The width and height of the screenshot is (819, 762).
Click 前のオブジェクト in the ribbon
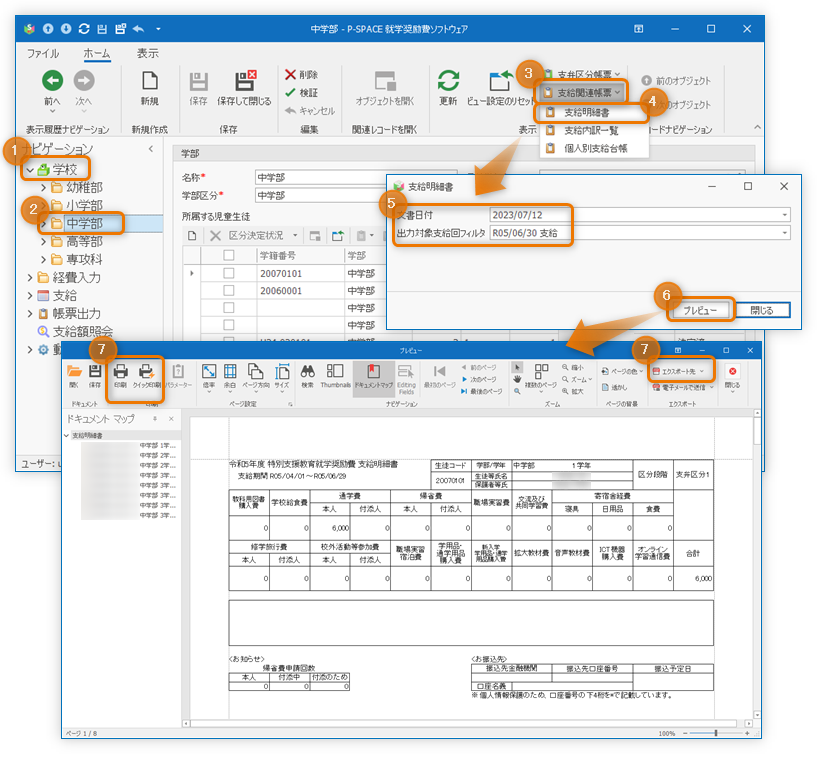676,80
